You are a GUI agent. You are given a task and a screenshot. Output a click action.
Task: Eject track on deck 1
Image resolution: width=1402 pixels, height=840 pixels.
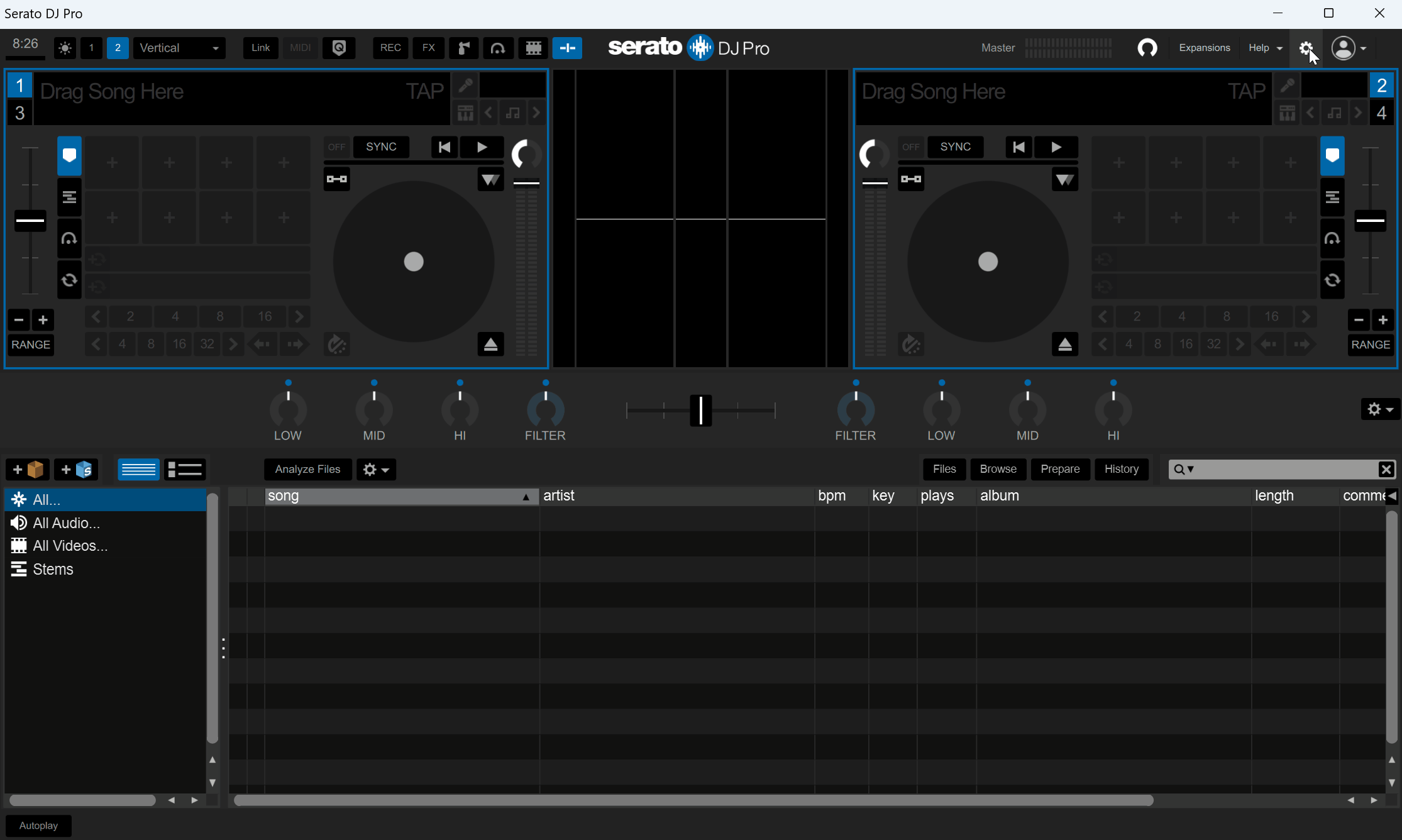coord(490,344)
